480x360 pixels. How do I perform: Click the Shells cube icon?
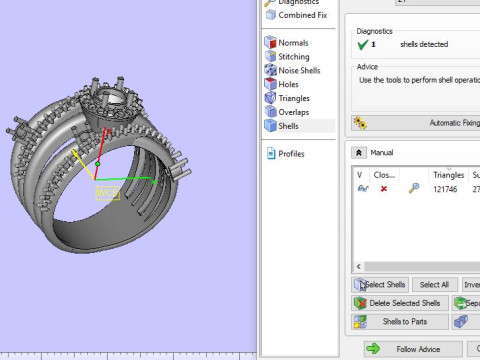(x=270, y=126)
